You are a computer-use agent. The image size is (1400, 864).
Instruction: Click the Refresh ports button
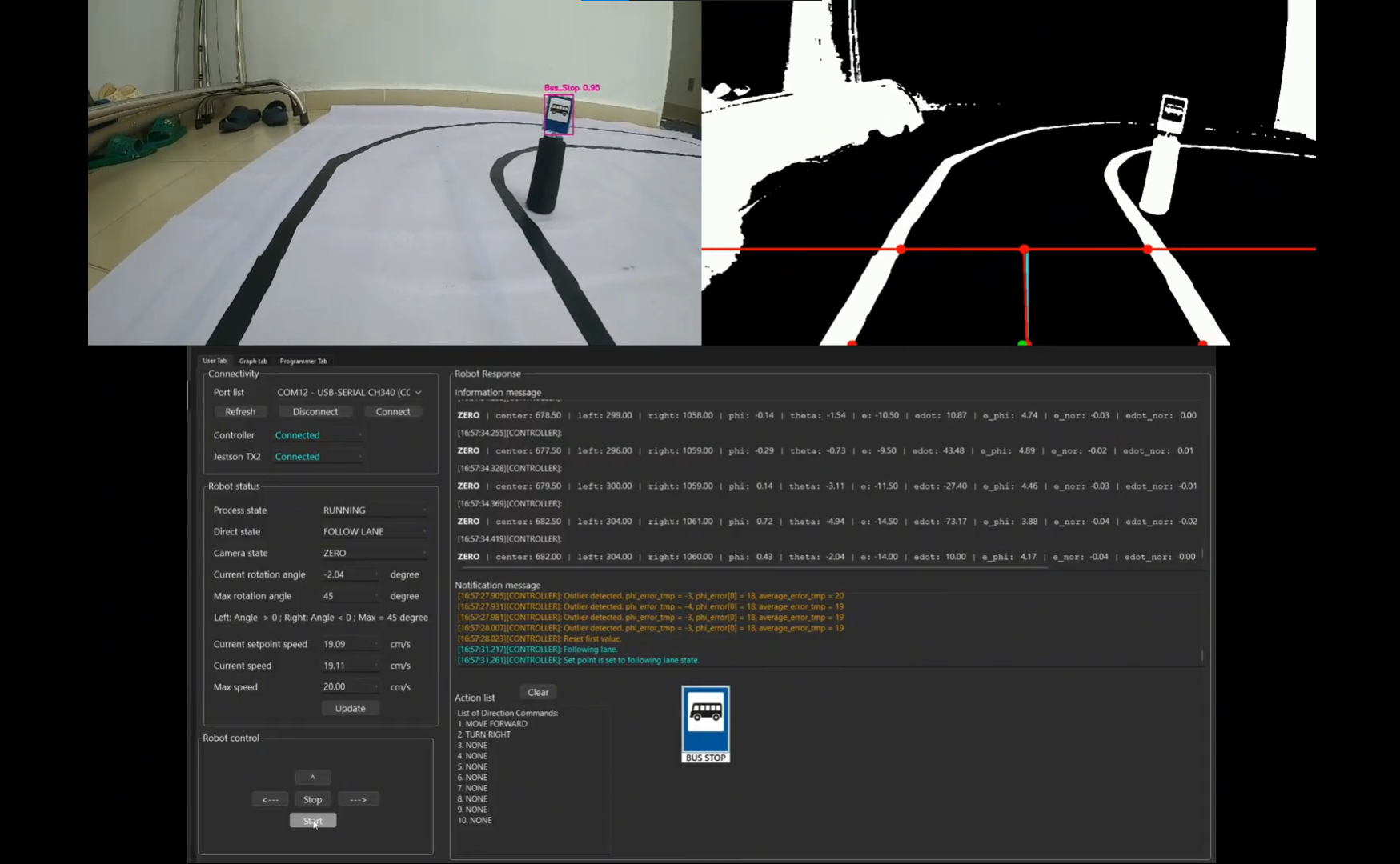240,412
